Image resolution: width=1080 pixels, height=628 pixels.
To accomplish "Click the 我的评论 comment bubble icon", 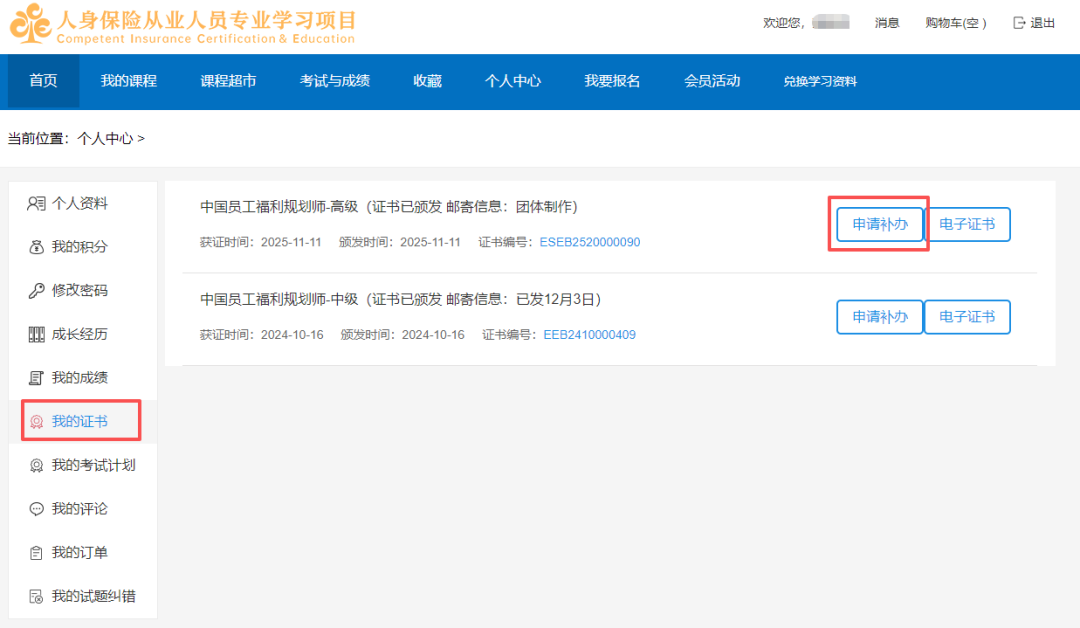I will (x=37, y=509).
